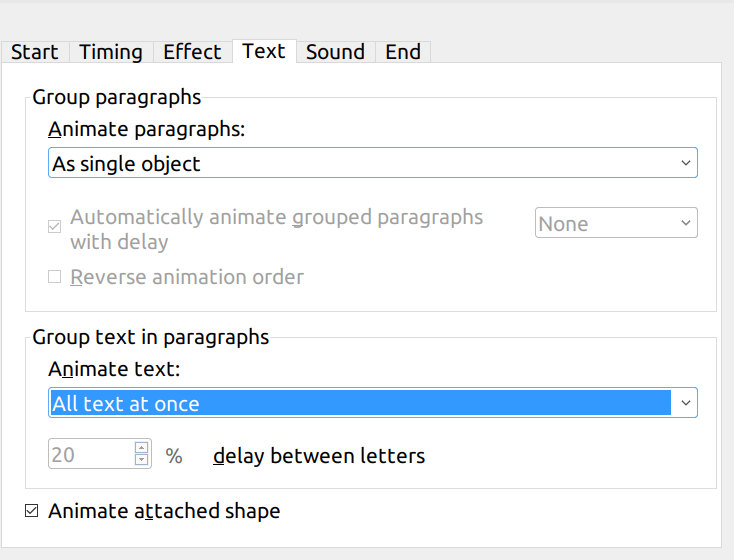
Task: Click the None dropdown chevron arrow
Action: pyautogui.click(x=685, y=224)
